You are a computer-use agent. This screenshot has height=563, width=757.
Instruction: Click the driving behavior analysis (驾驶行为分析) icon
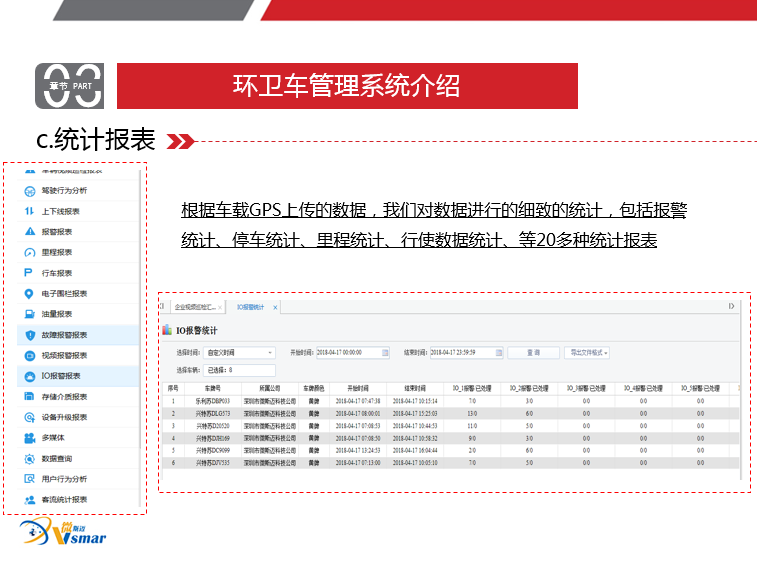pos(29,190)
